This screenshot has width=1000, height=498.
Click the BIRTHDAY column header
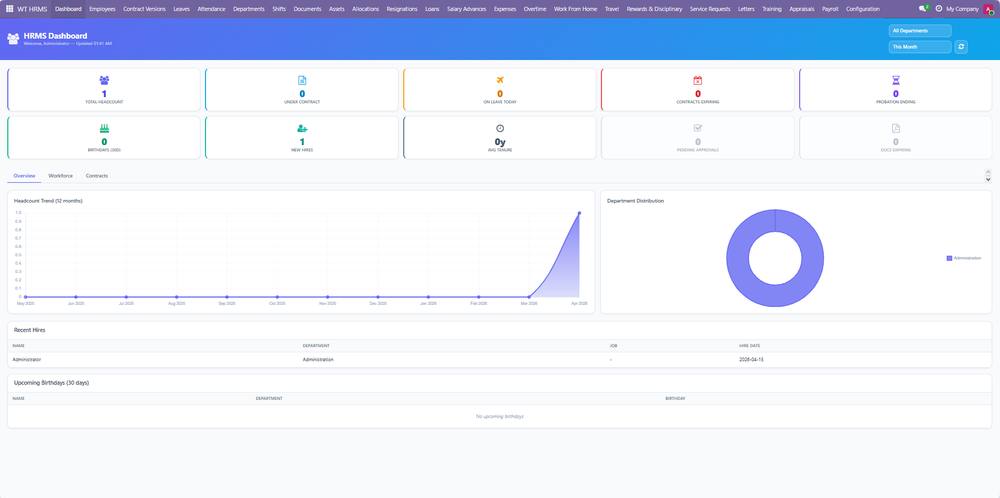[x=675, y=399]
